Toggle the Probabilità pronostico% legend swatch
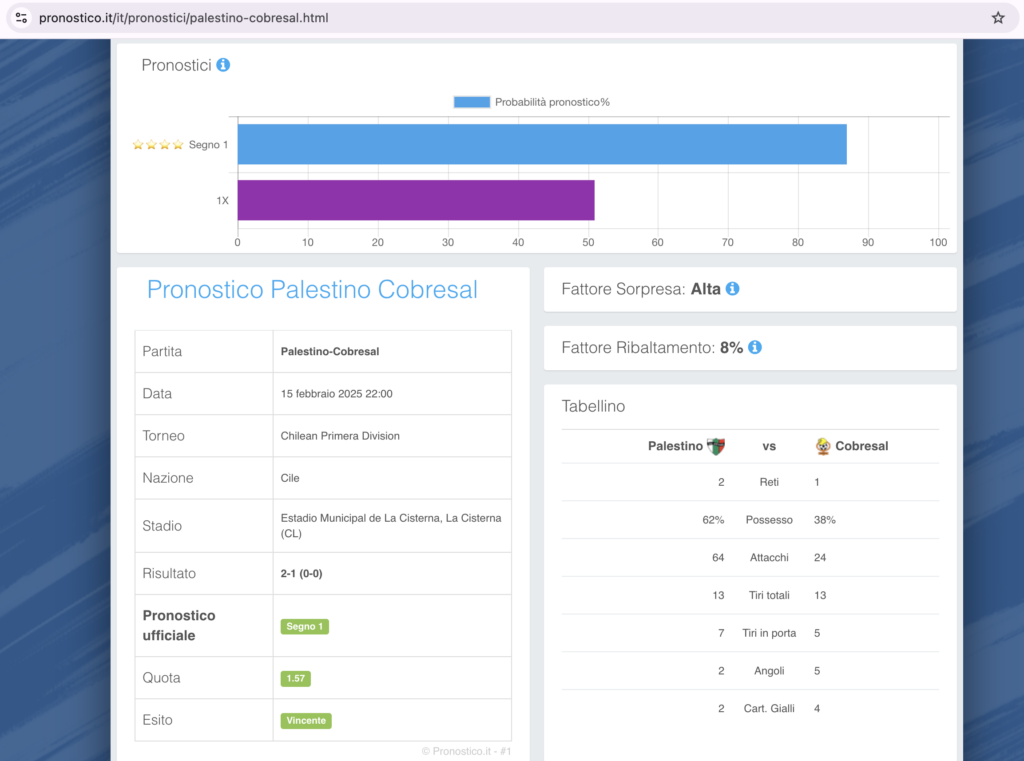The width and height of the screenshot is (1024, 761). point(472,102)
